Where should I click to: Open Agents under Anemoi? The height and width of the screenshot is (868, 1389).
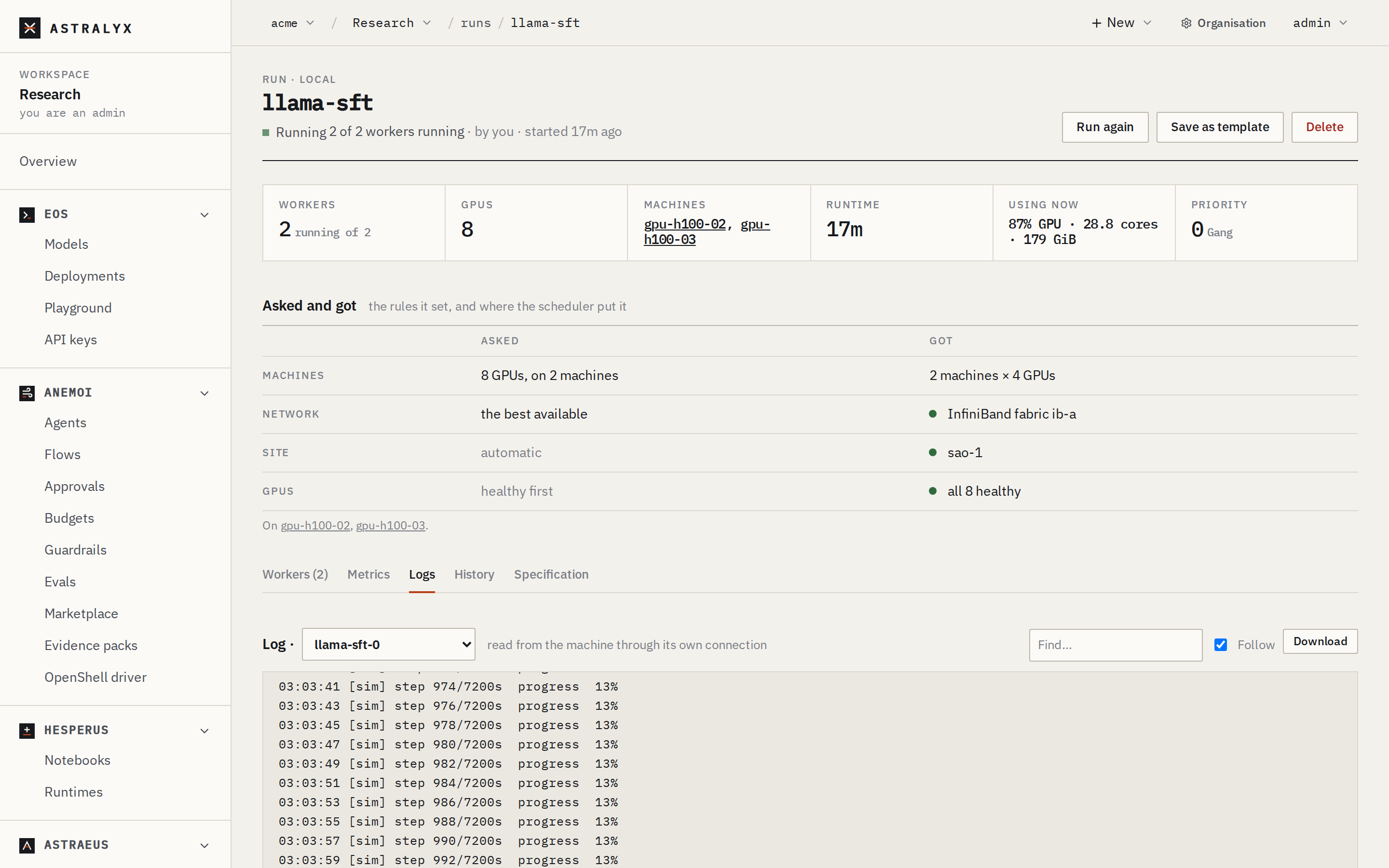[x=66, y=422]
